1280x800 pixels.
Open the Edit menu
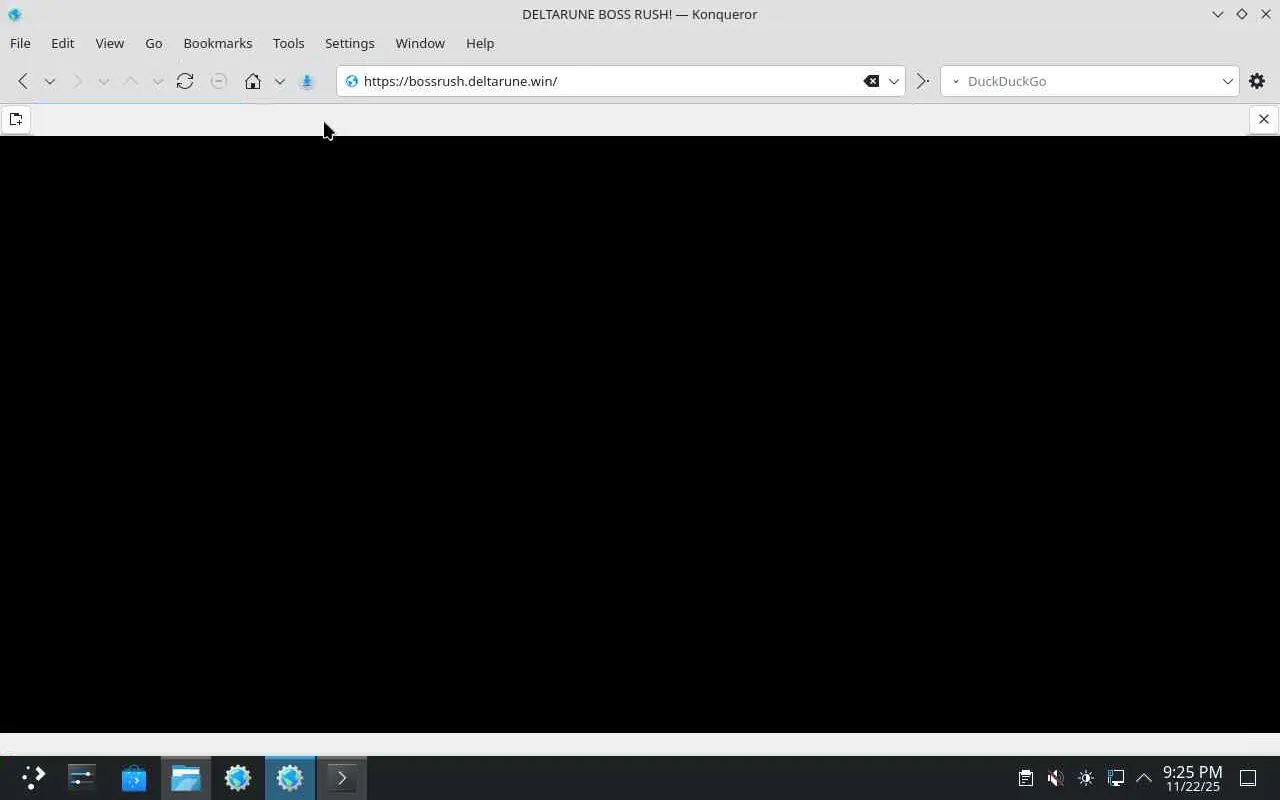[62, 43]
